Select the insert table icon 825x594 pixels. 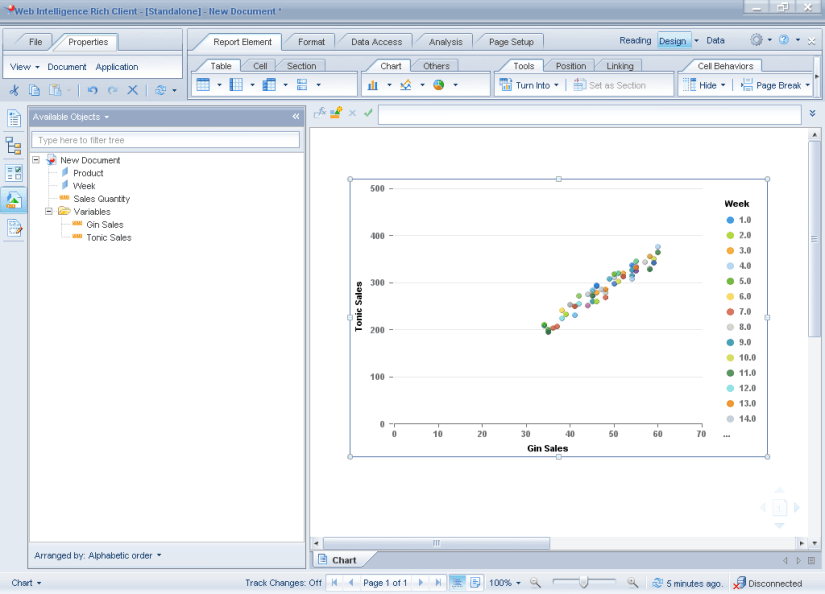pyautogui.click(x=204, y=84)
